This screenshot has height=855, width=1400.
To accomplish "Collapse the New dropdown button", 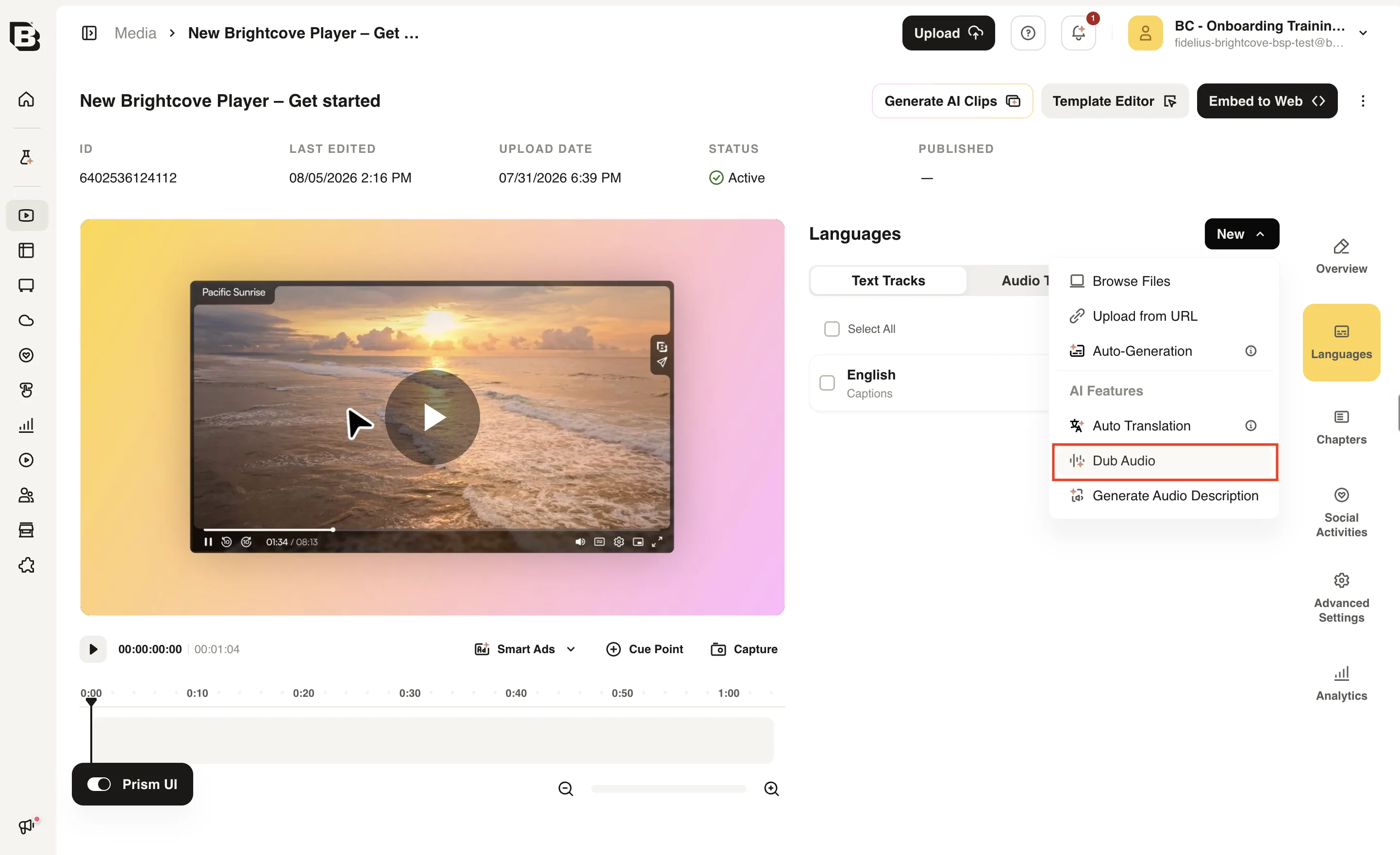I will pos(1241,234).
